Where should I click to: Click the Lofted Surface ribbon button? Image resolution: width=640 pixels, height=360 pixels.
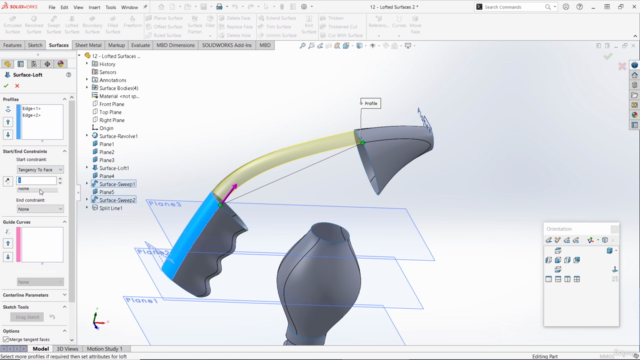click(x=72, y=25)
